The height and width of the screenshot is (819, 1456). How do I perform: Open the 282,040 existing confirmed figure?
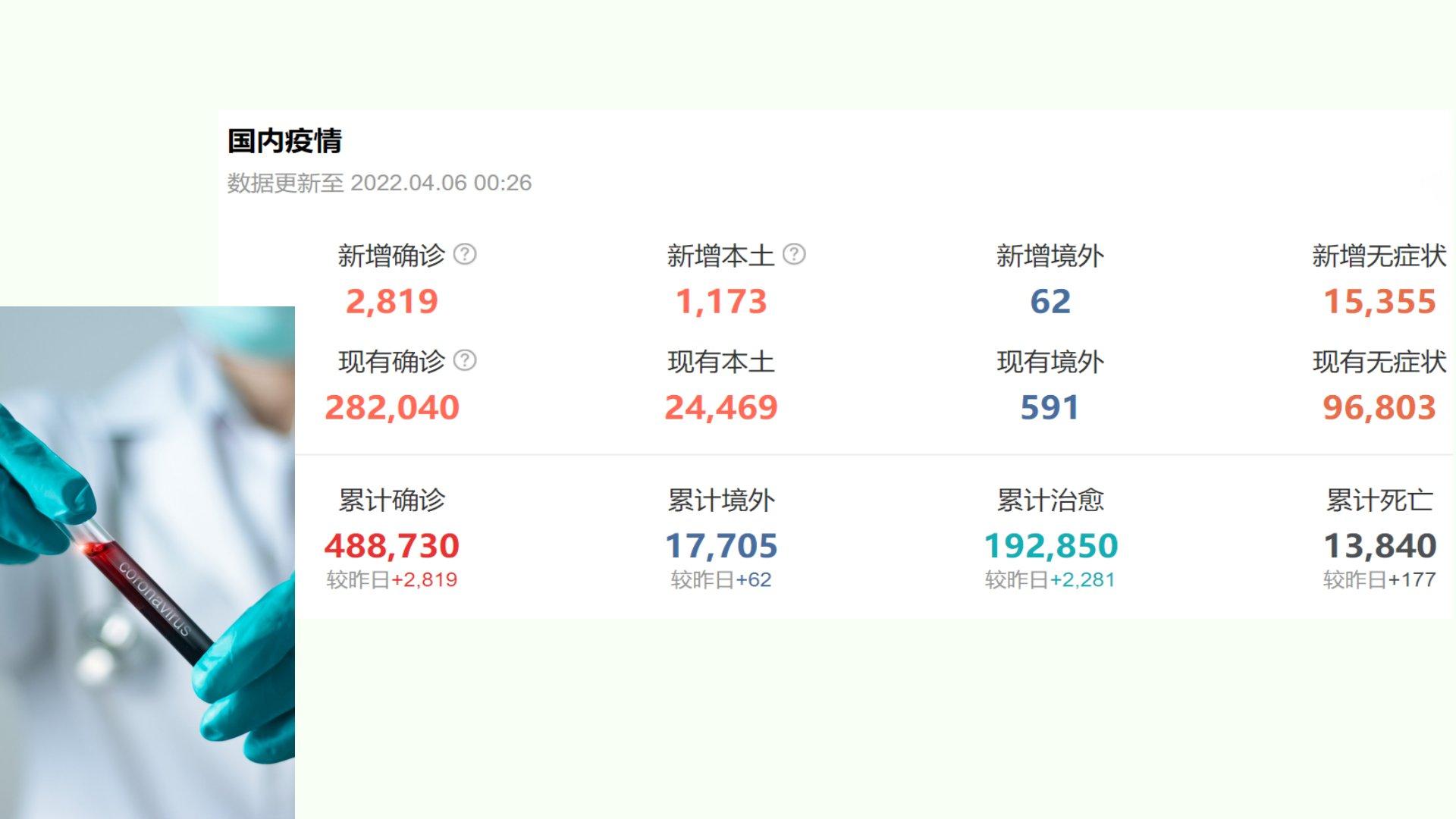[x=392, y=408]
